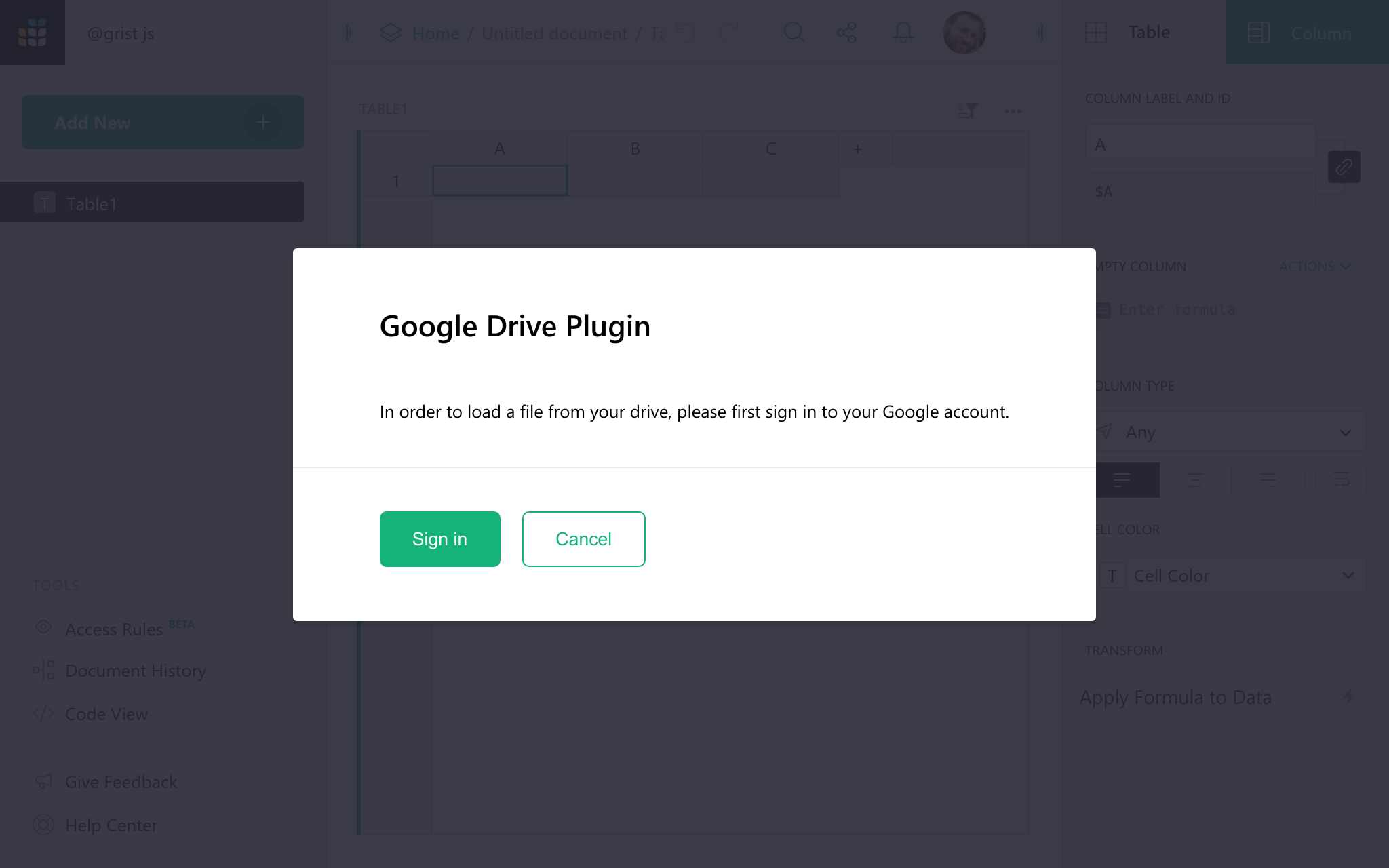
Task: Click the notifications bell icon
Action: pyautogui.click(x=901, y=32)
